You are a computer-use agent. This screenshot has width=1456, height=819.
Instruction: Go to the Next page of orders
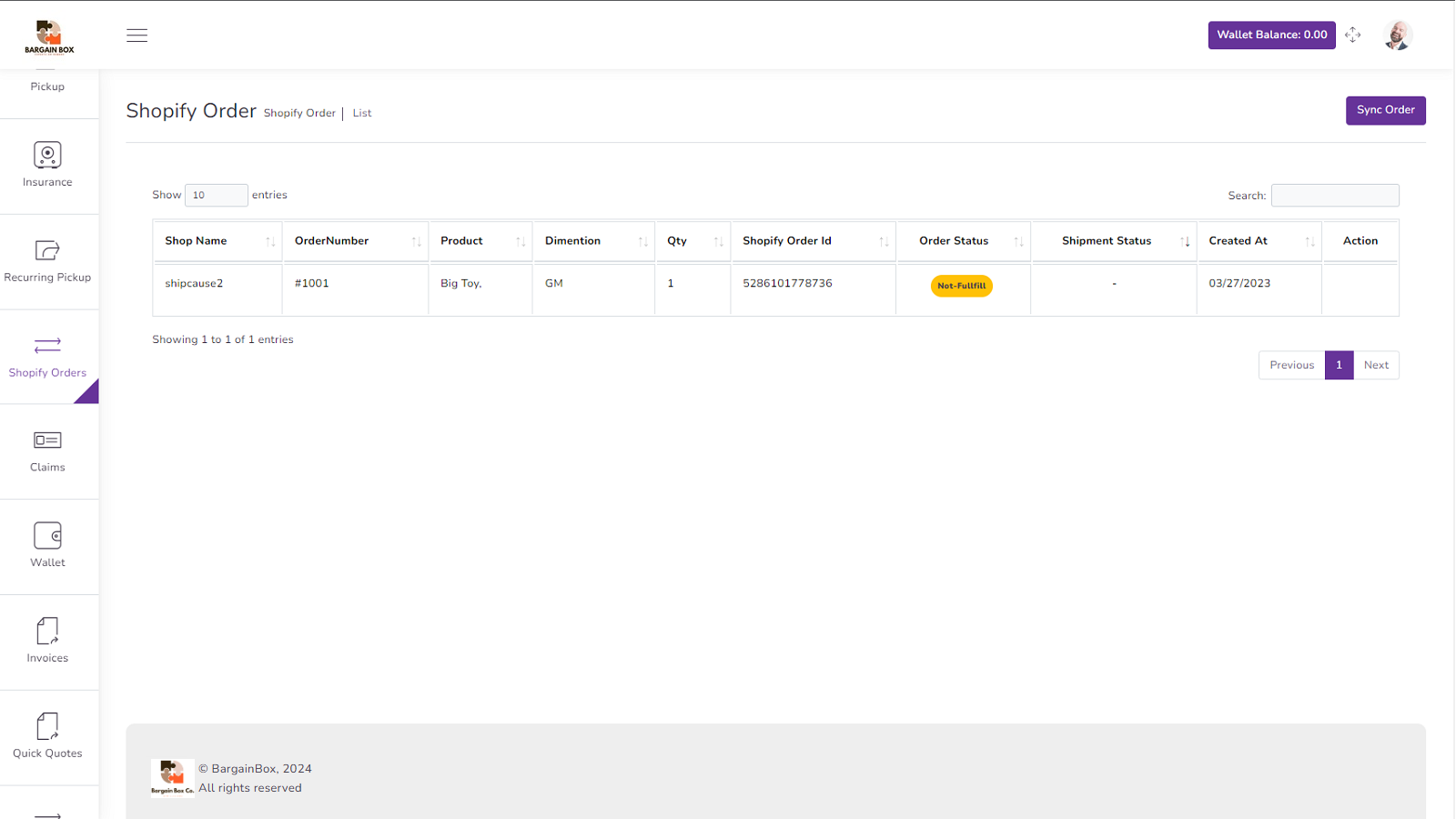click(x=1376, y=365)
